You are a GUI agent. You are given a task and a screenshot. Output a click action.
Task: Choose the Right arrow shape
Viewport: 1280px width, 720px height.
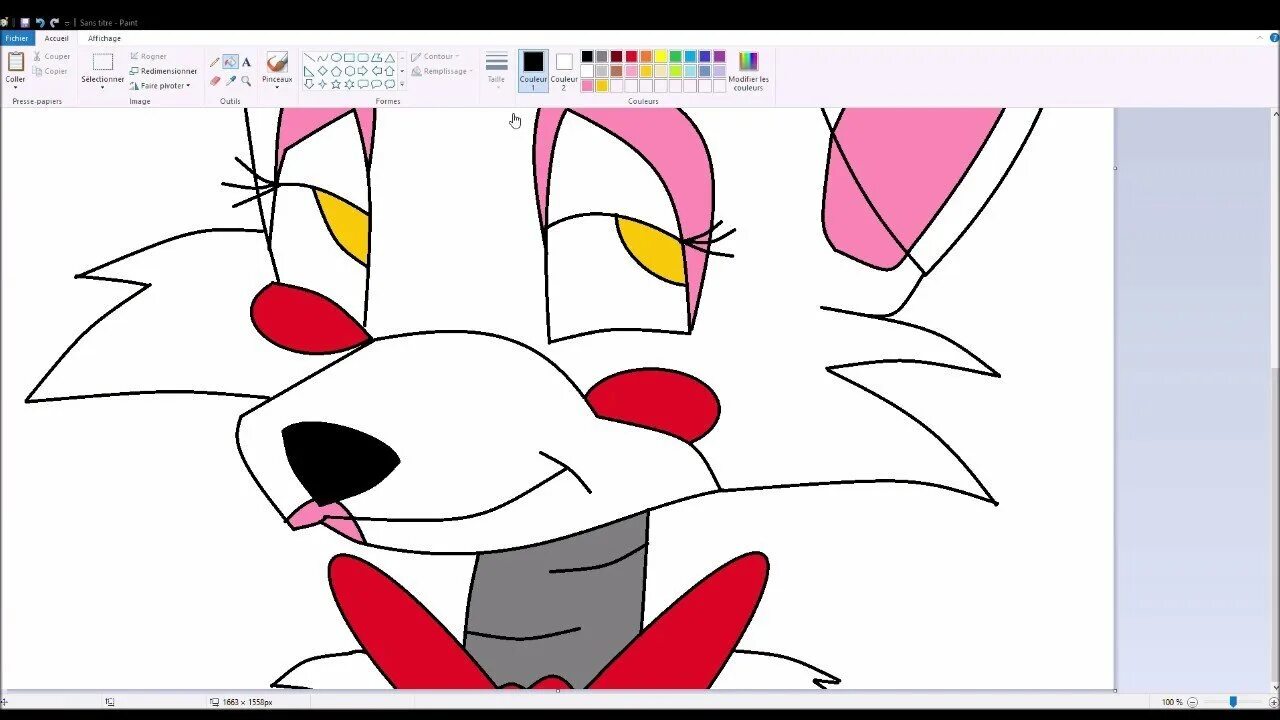pyautogui.click(x=363, y=71)
